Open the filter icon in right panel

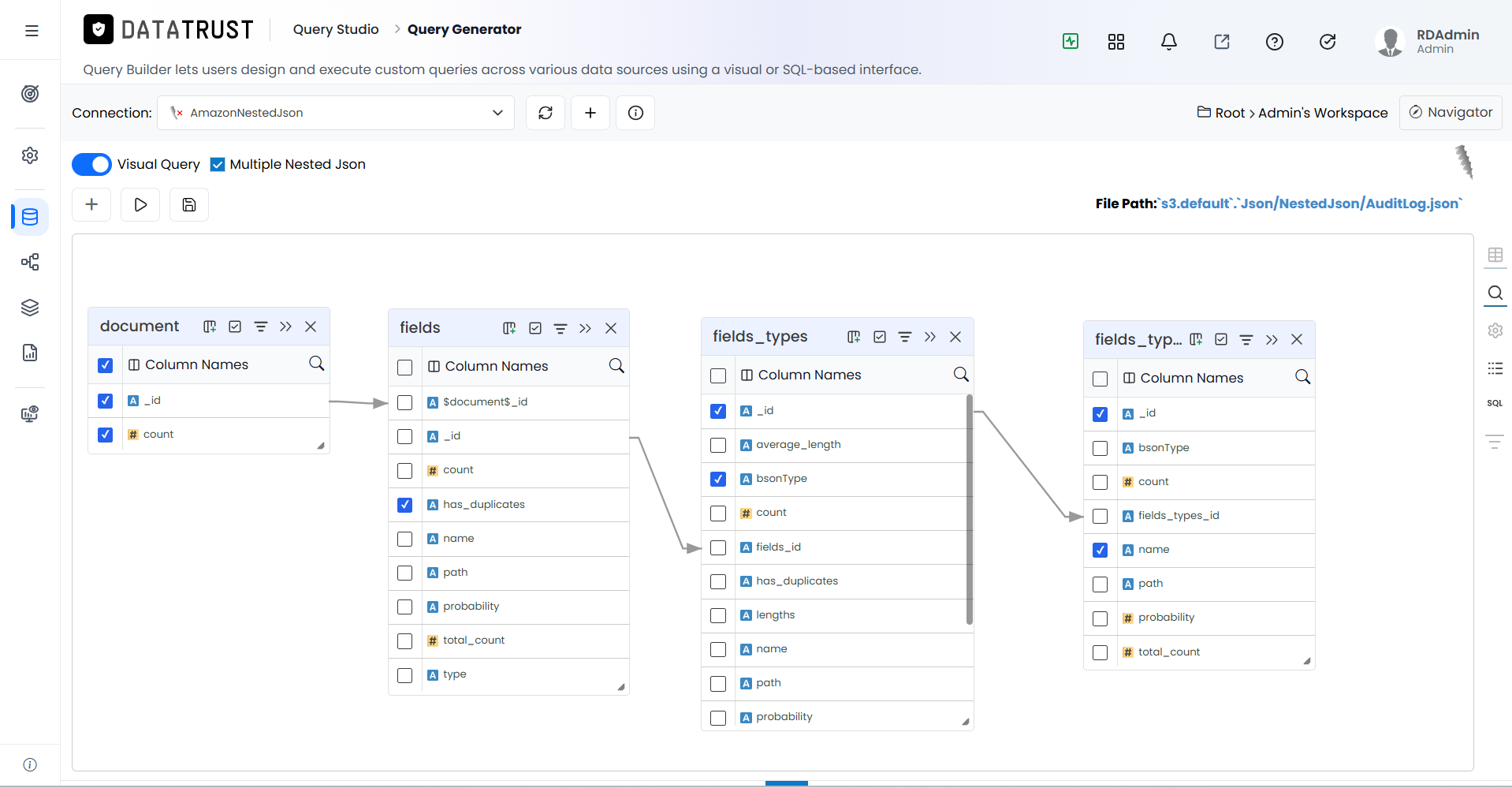click(1495, 441)
